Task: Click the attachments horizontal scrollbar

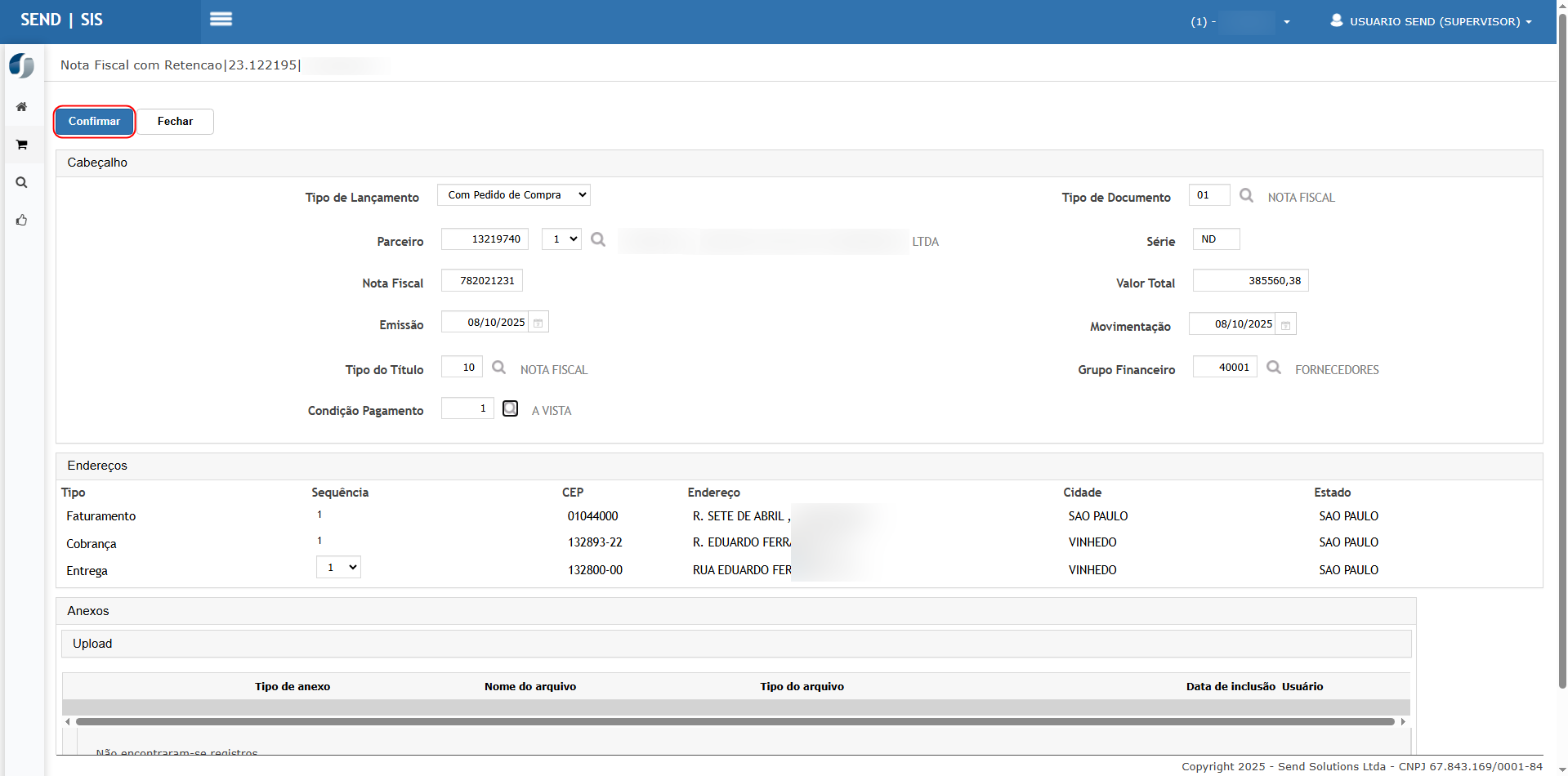Action: click(735, 722)
